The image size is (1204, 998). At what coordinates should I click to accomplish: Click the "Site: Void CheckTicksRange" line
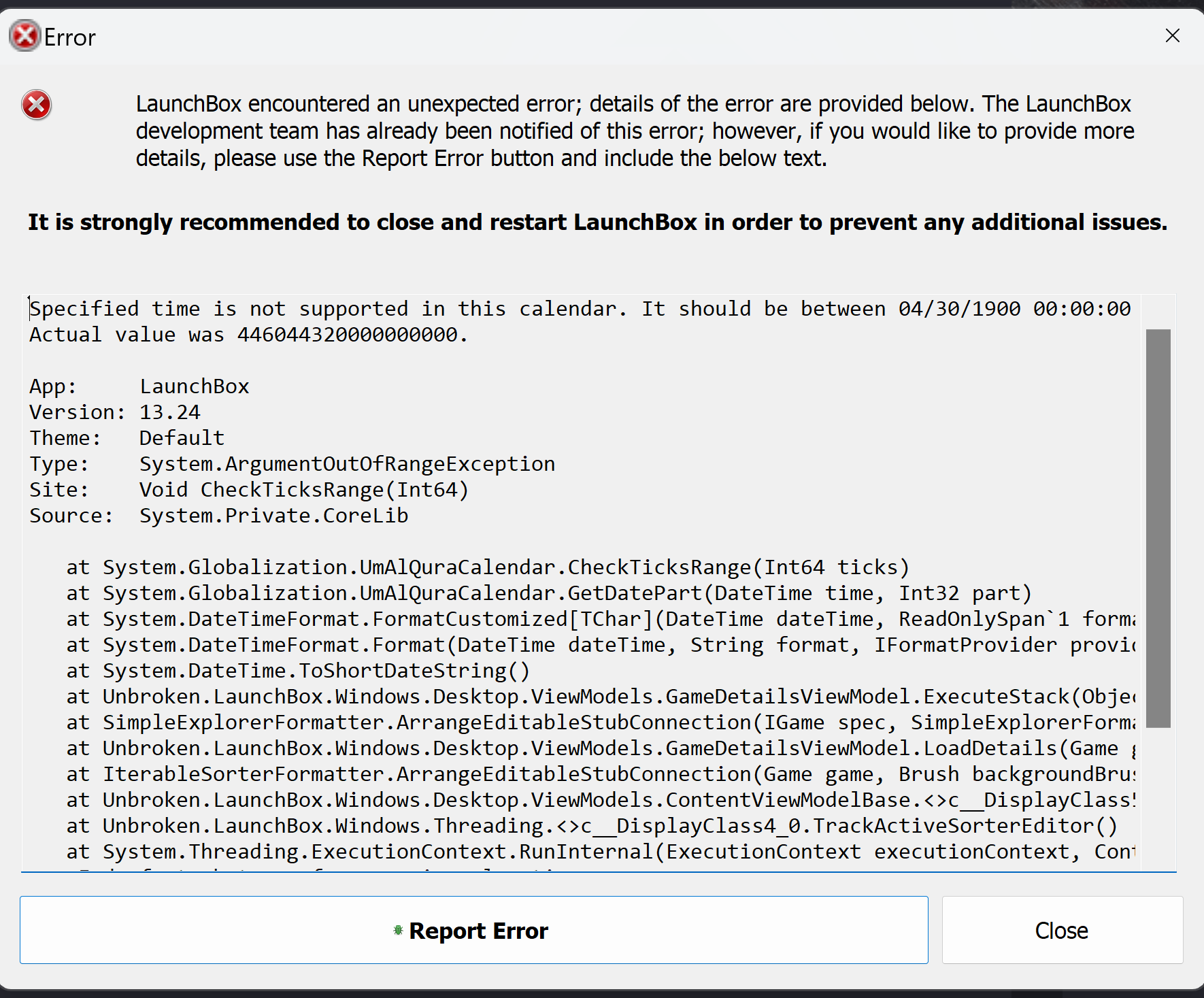click(249, 490)
